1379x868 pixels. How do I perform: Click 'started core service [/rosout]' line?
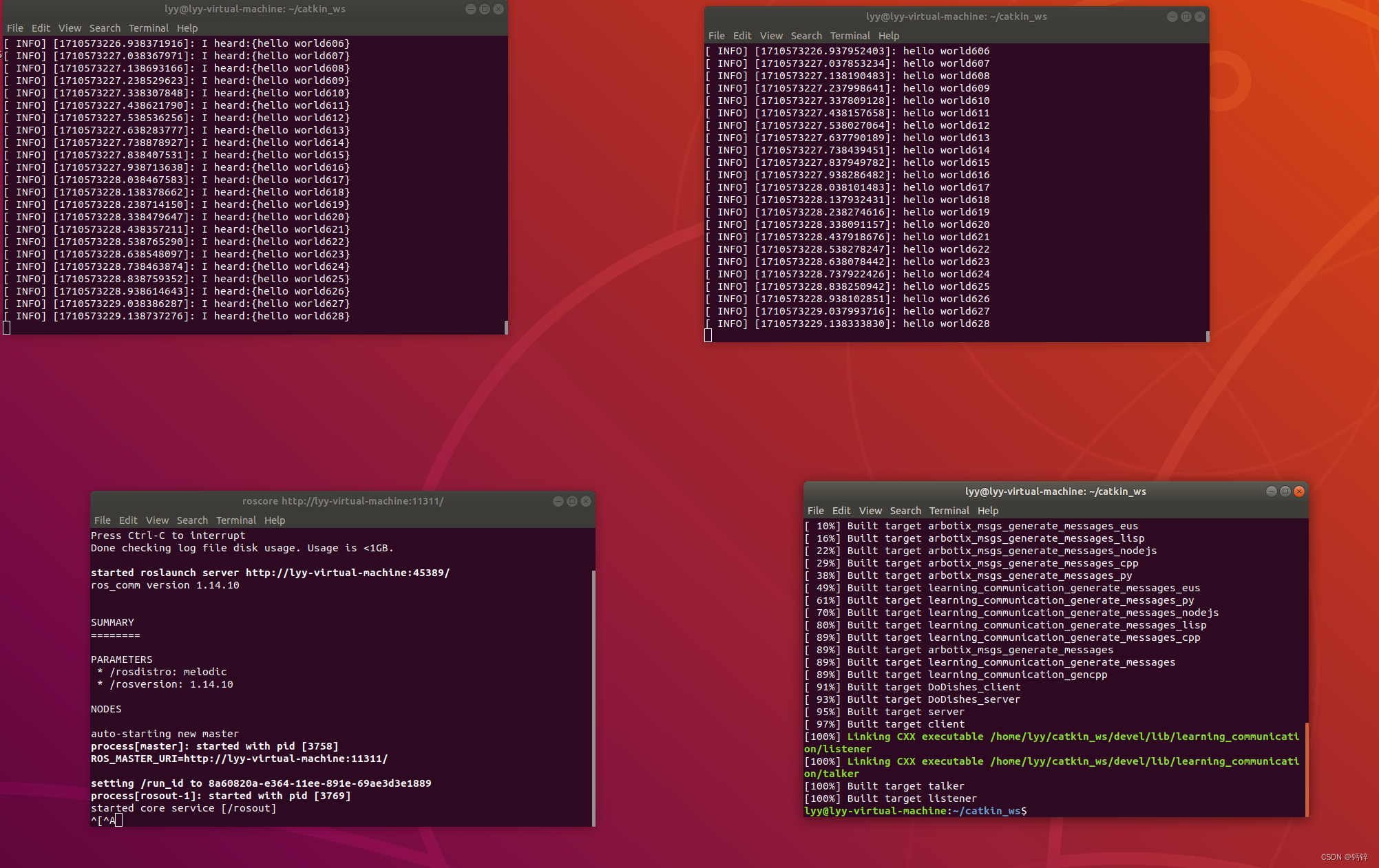pyautogui.click(x=184, y=808)
